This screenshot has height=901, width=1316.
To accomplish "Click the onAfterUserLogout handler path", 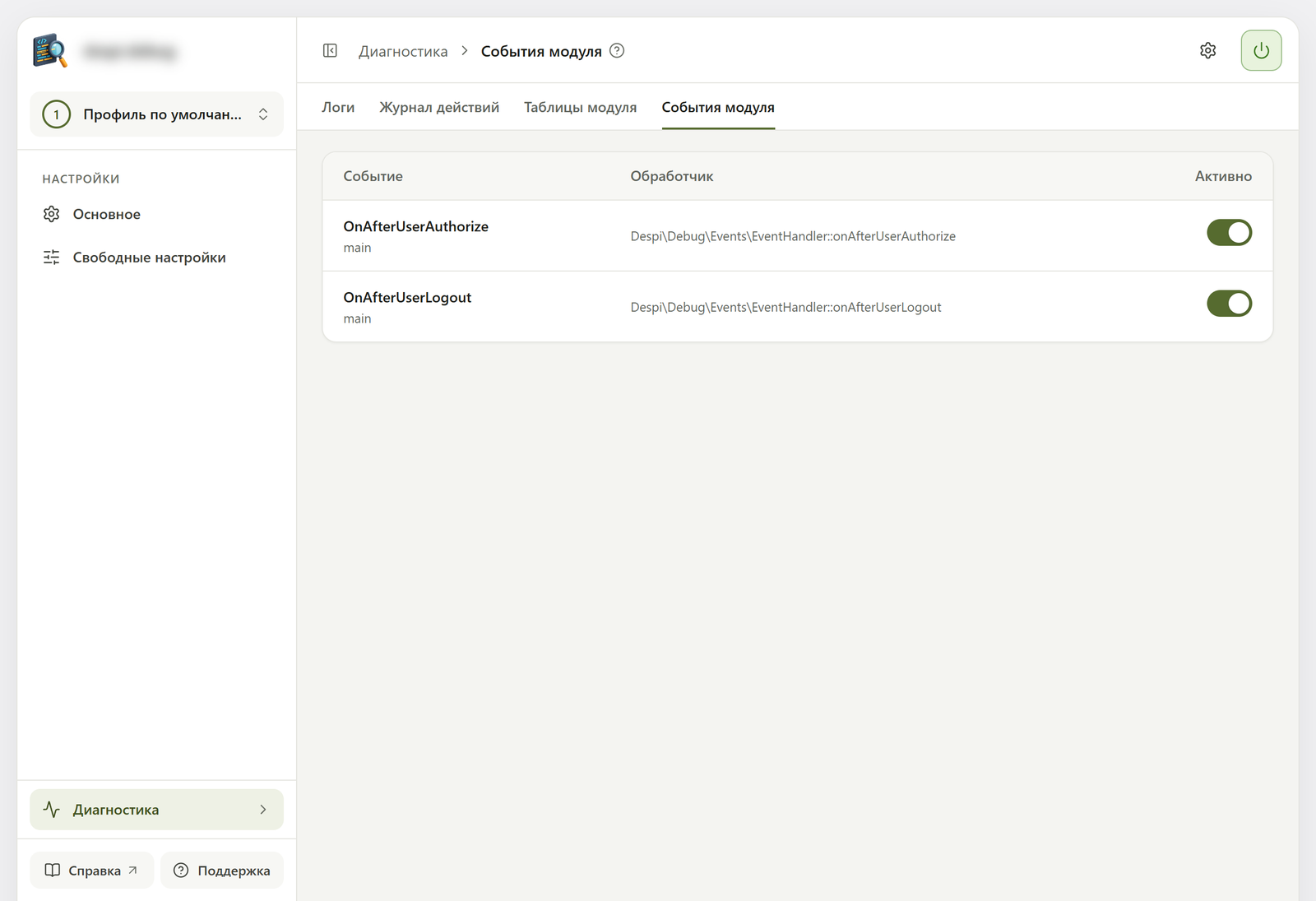I will (x=785, y=307).
